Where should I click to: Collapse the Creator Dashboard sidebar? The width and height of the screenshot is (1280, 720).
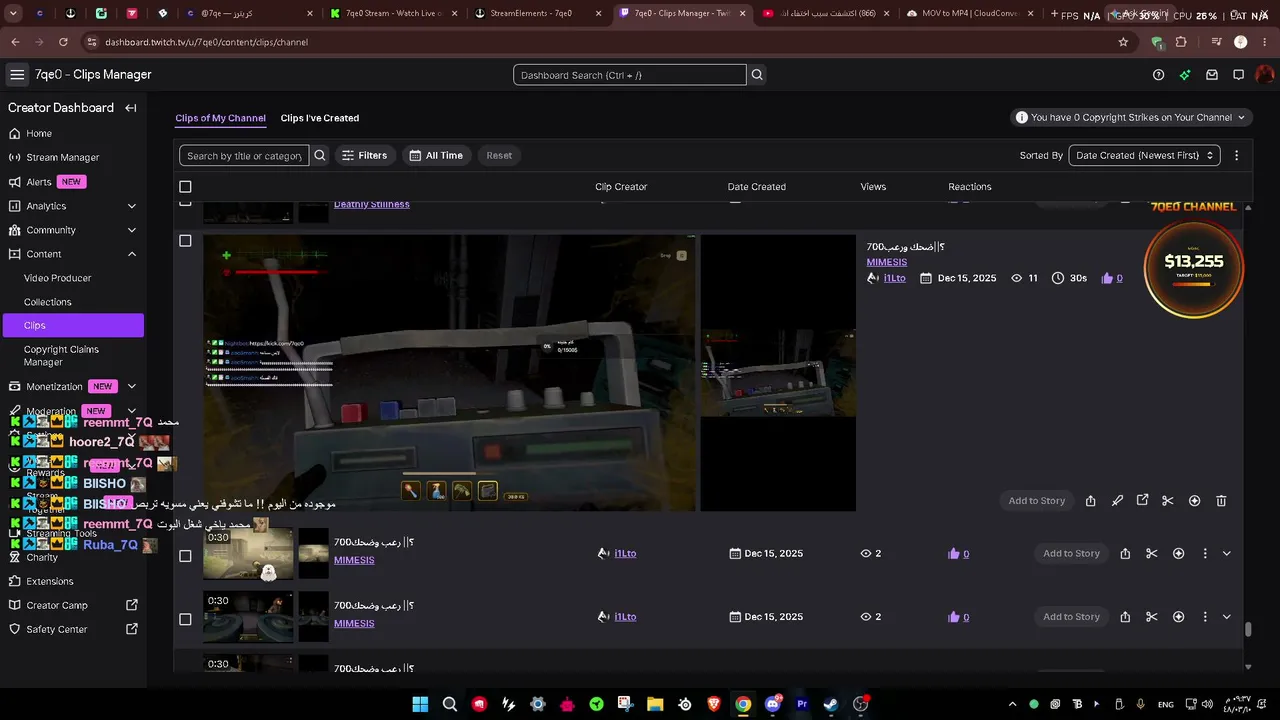(x=131, y=108)
